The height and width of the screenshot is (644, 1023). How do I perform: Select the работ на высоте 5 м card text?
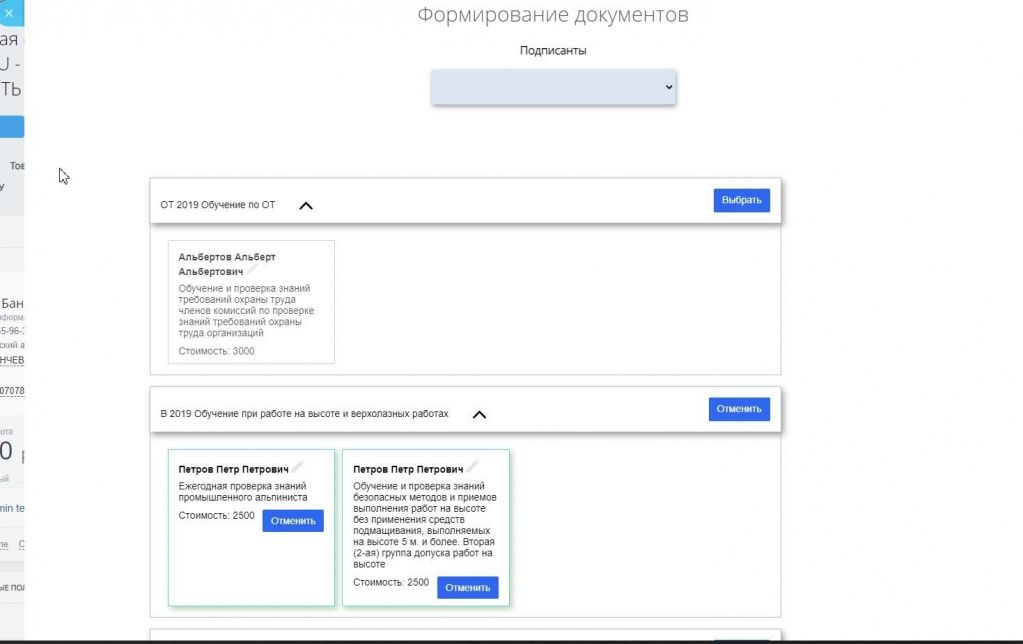(x=424, y=525)
